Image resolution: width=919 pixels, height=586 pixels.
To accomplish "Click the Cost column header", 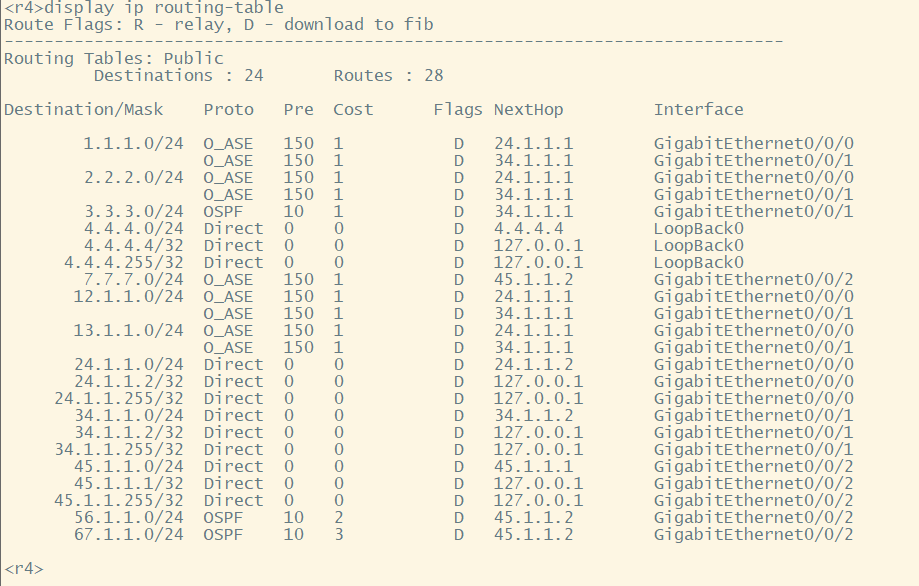I will [353, 110].
